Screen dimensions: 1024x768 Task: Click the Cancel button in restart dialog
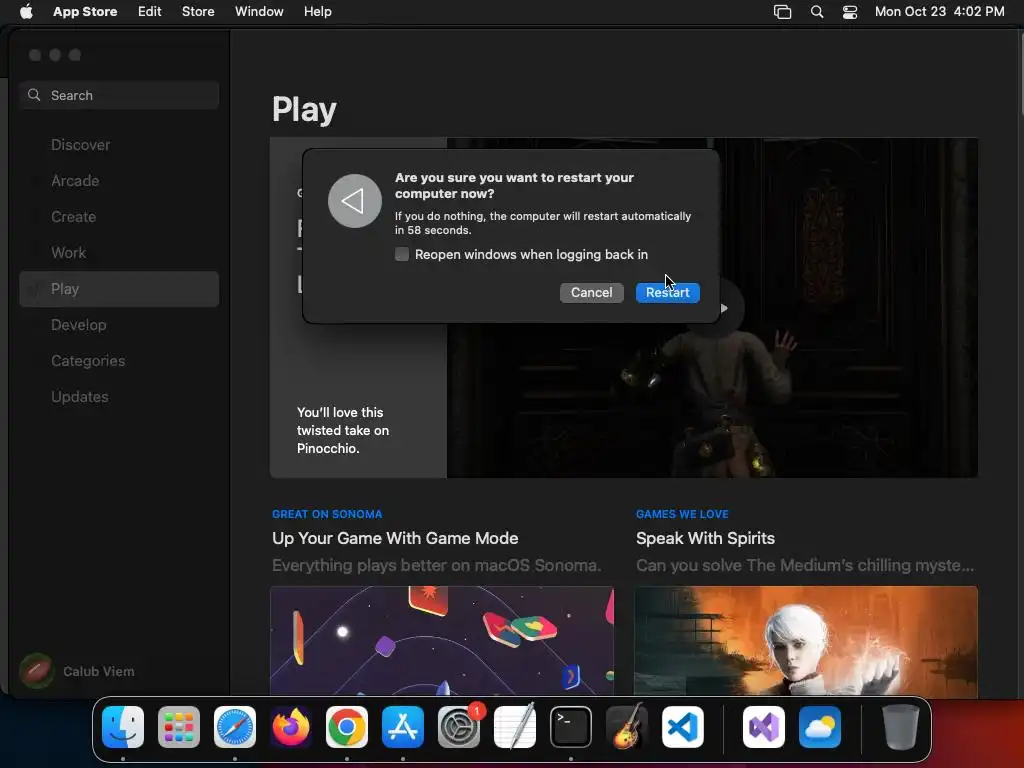click(592, 293)
